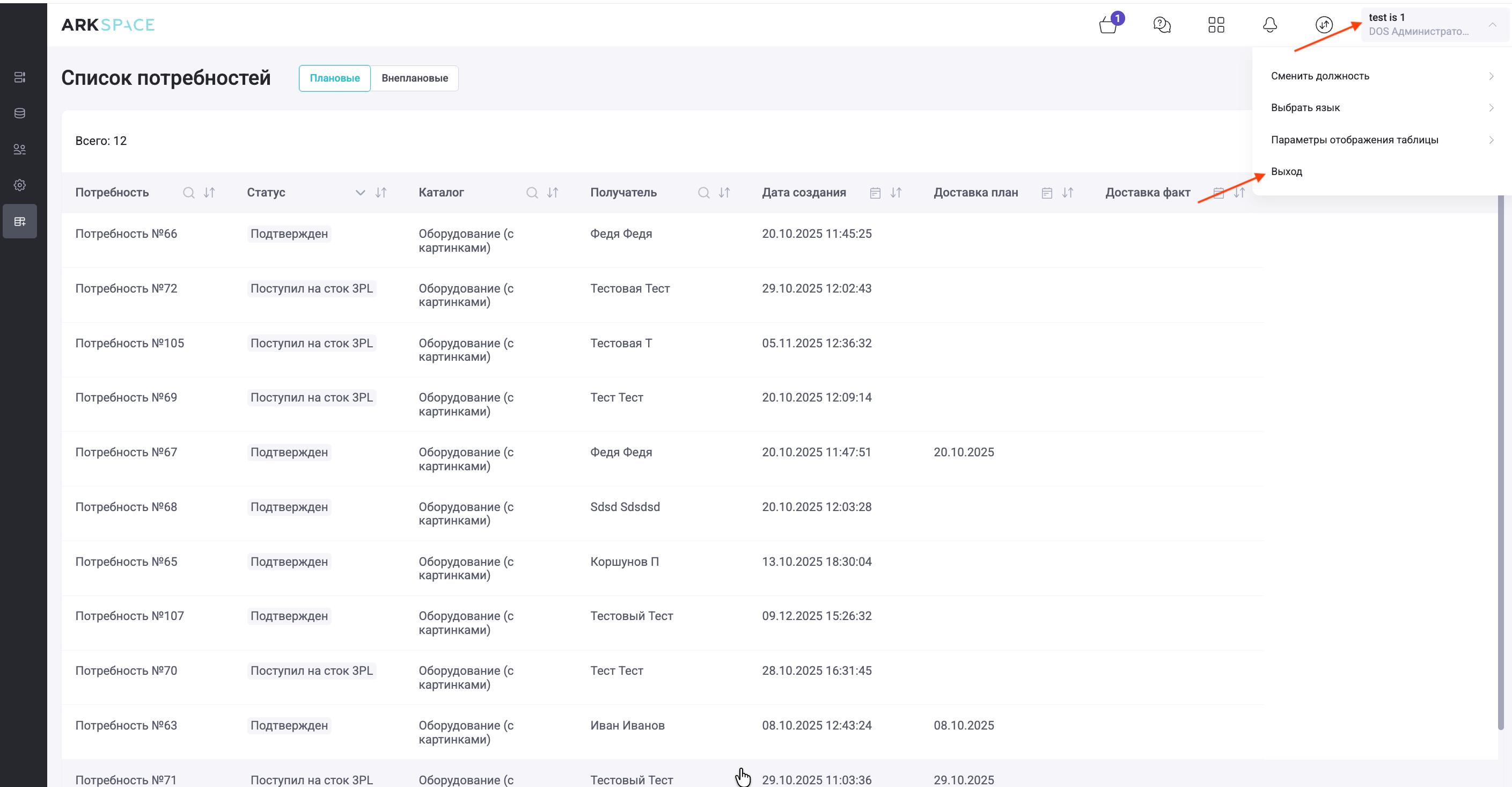Click the notifications bell icon
Viewport: 1512px width, 787px height.
[x=1269, y=25]
